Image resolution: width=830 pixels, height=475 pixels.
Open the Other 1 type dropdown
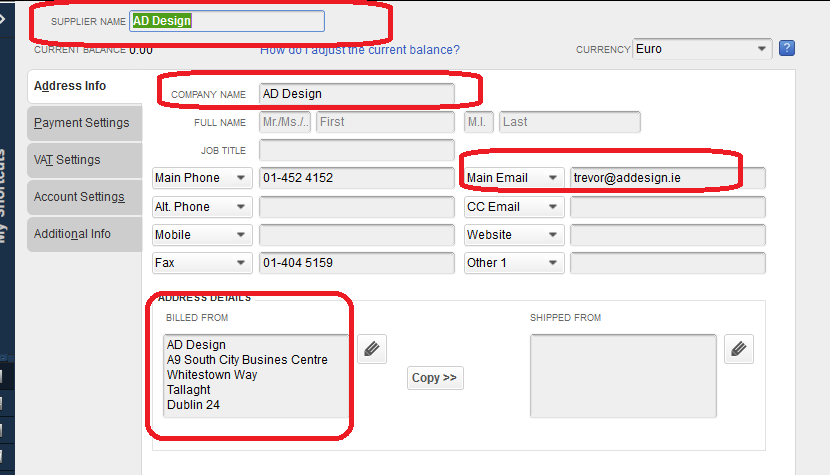[513, 263]
